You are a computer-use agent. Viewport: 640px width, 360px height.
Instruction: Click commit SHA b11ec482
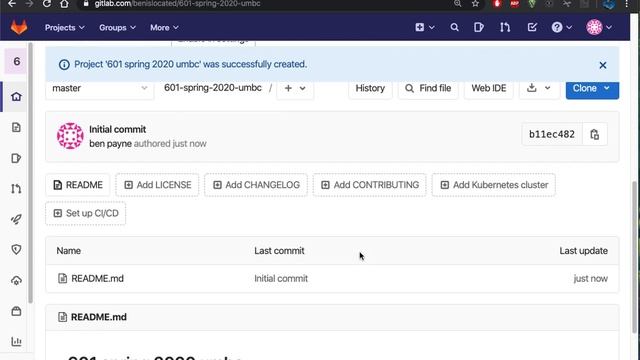(x=552, y=134)
